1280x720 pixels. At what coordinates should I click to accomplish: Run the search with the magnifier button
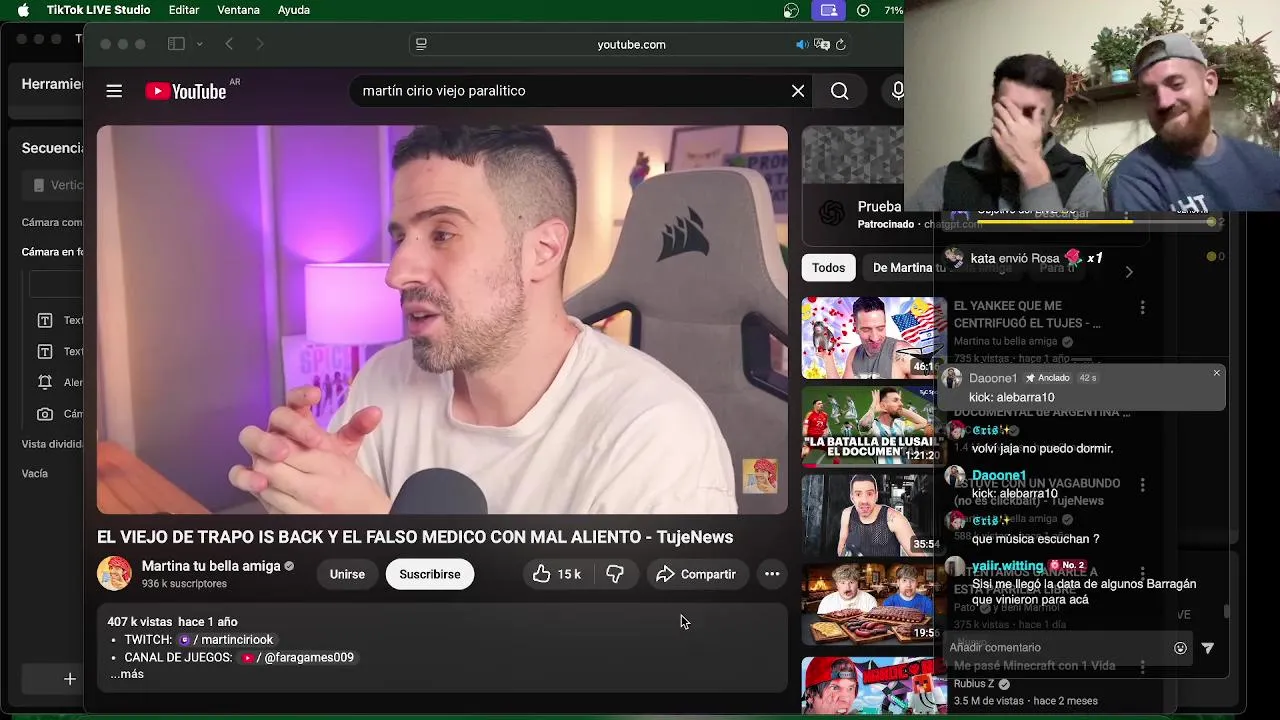pyautogui.click(x=840, y=91)
